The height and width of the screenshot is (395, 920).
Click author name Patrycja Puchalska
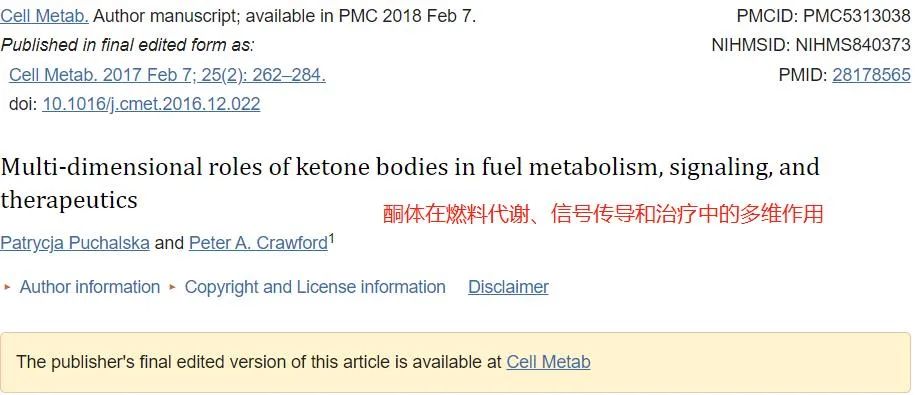75,243
